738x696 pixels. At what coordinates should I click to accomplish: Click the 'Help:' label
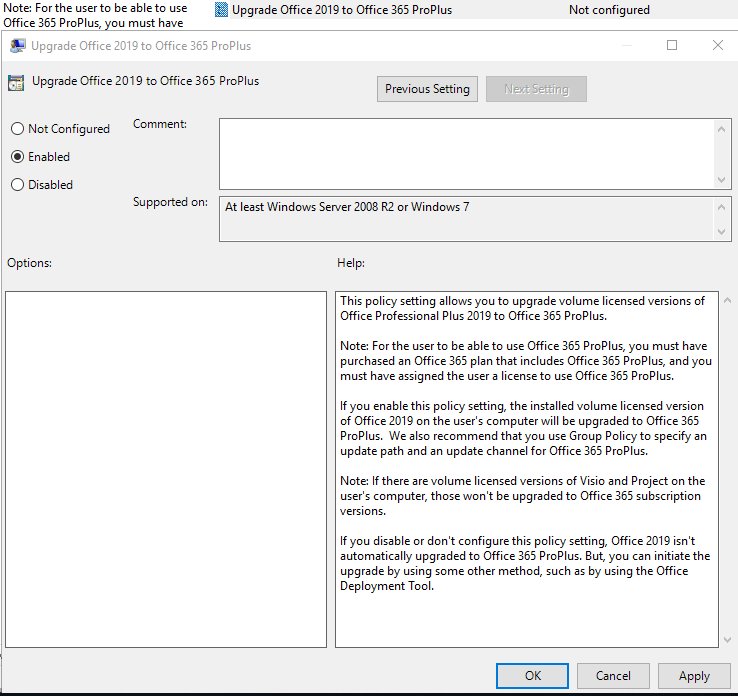point(351,263)
